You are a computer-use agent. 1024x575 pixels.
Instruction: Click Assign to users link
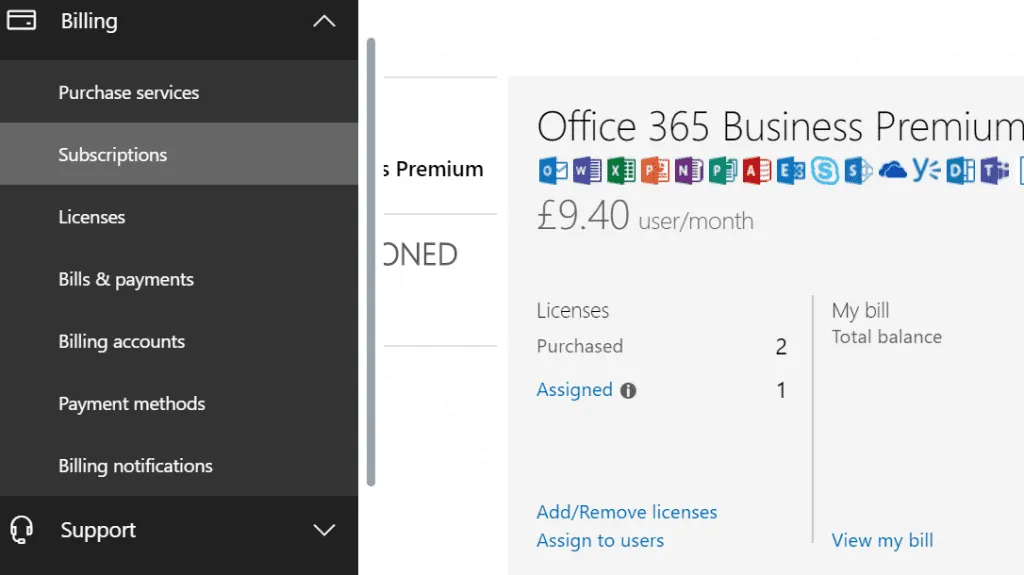[600, 540]
